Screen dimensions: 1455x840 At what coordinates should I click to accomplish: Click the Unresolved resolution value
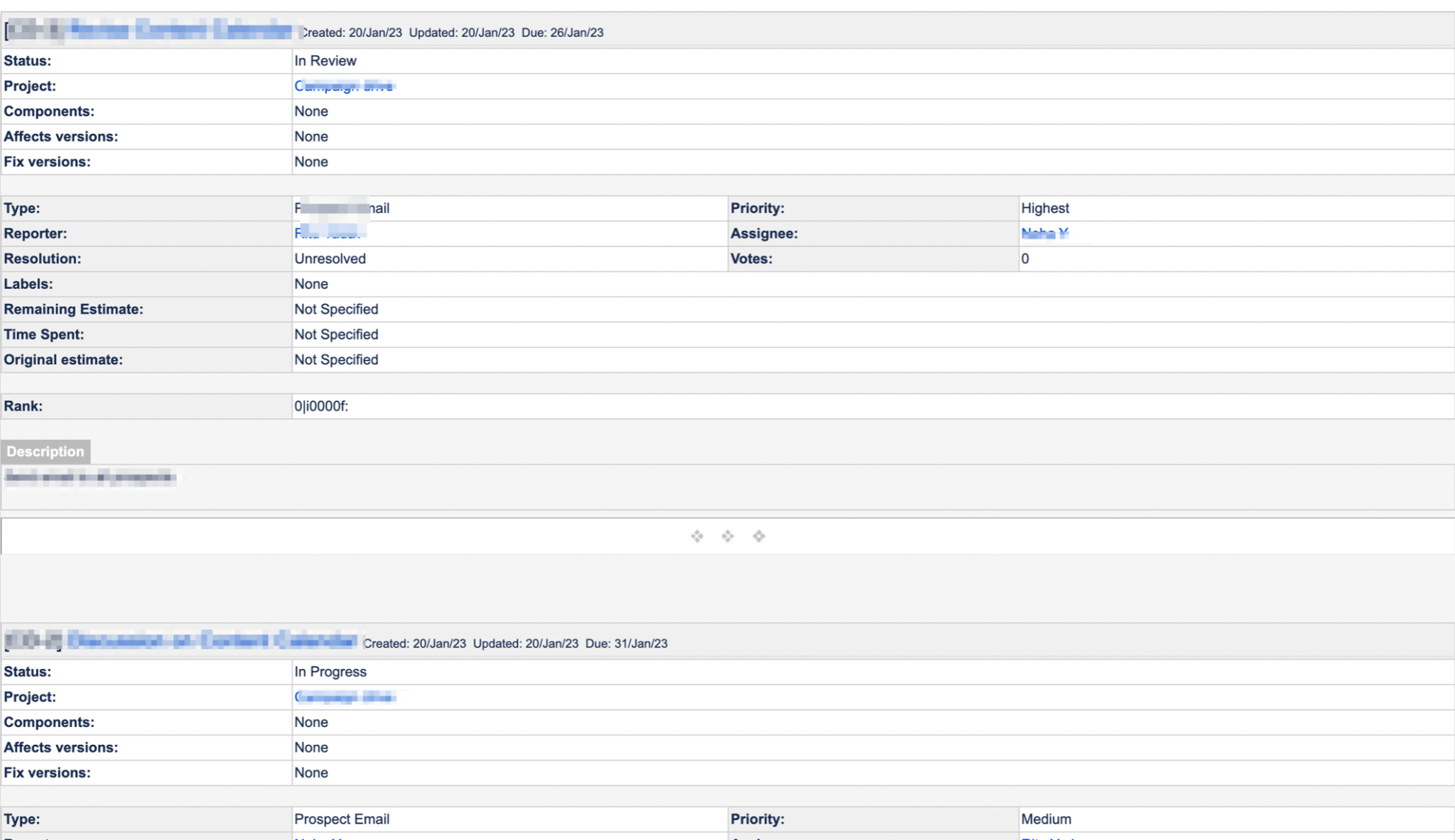pyautogui.click(x=330, y=258)
